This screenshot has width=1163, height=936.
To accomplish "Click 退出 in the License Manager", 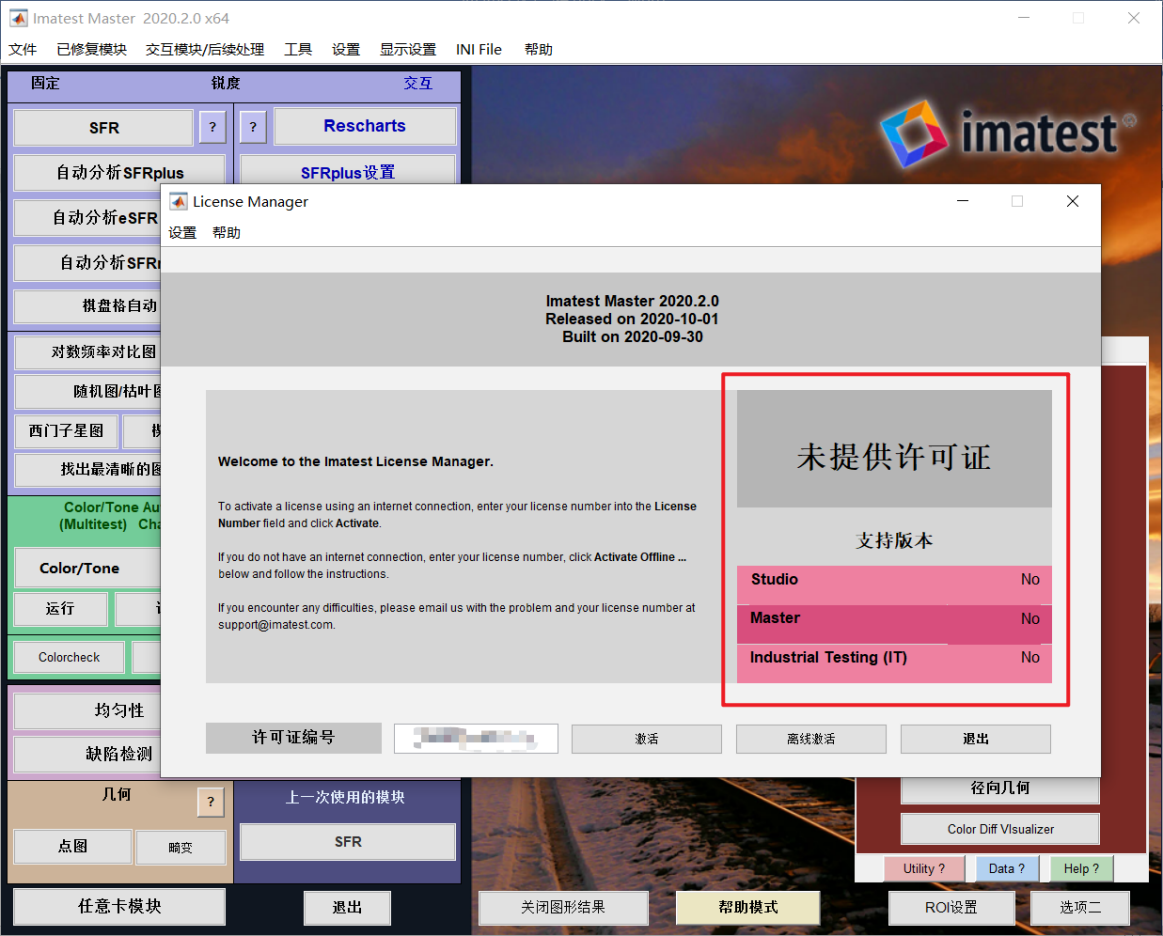I will [x=975, y=739].
